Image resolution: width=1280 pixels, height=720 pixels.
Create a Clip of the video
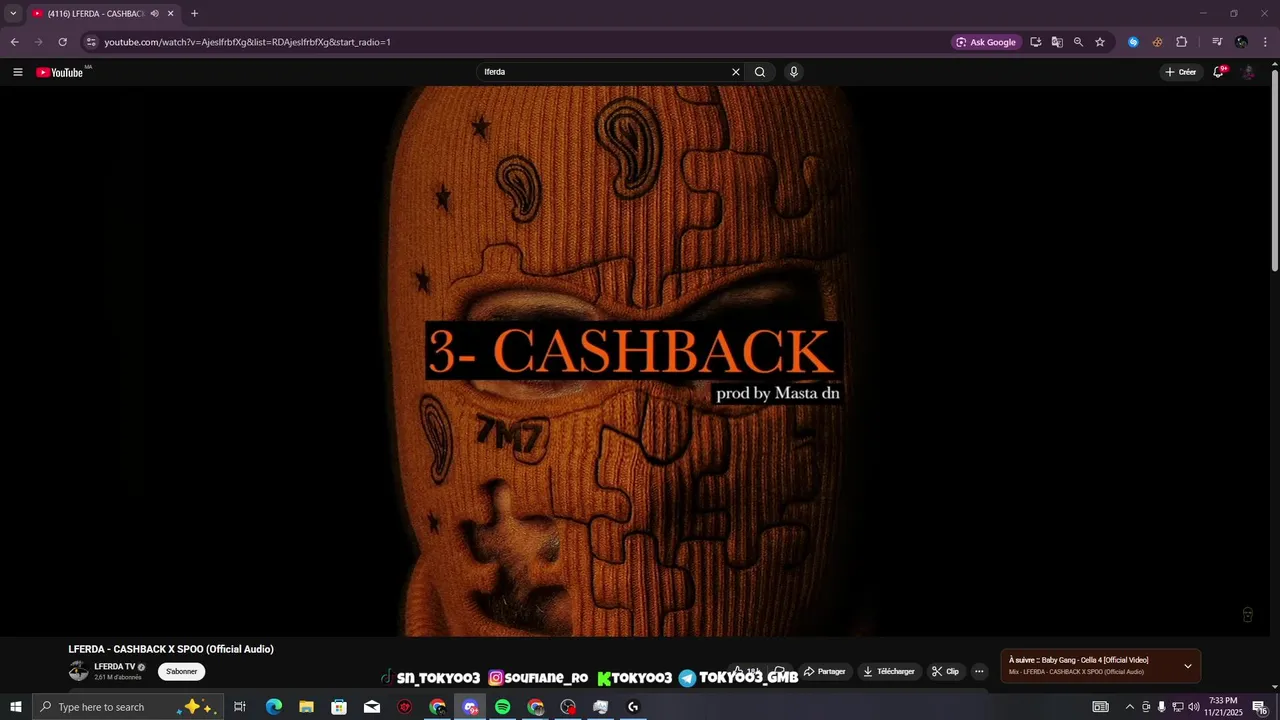pos(945,672)
